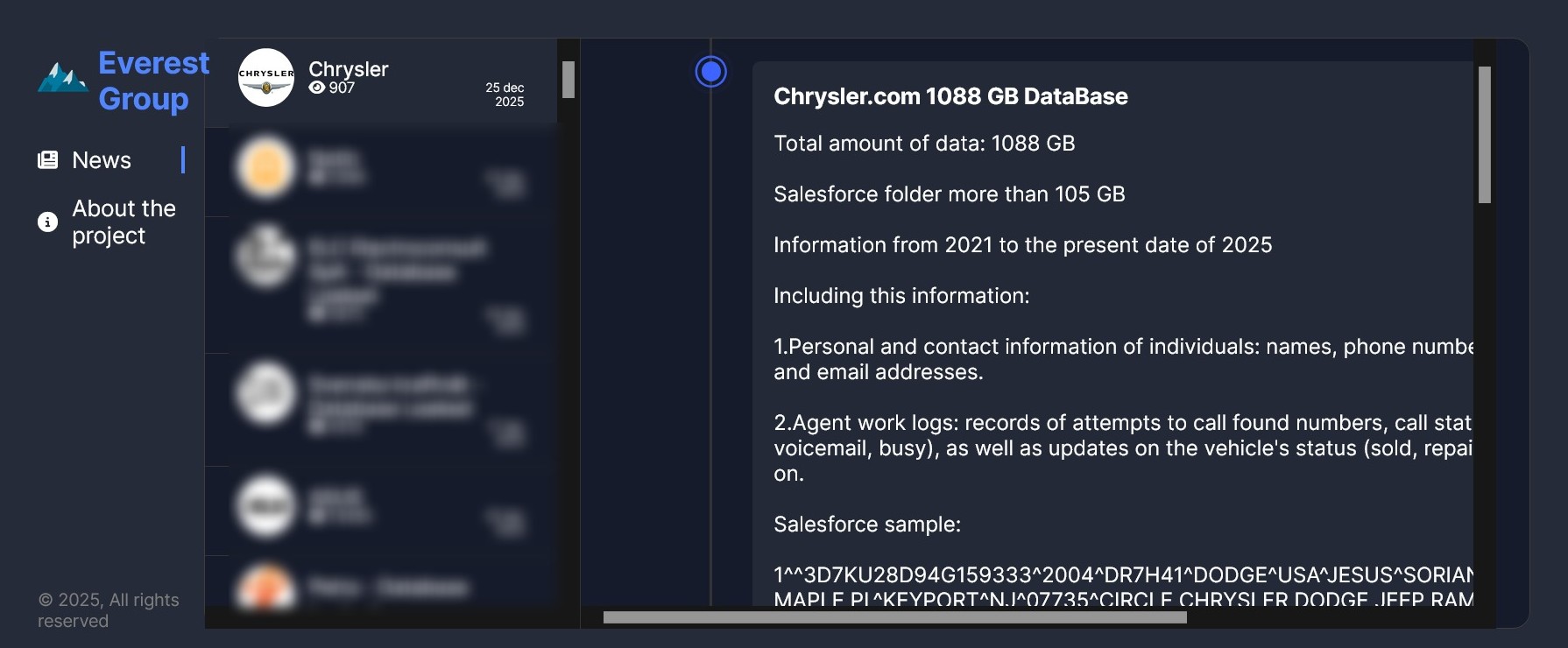Click the Chrysler.com 1088 GB DataBase heading
Image resolution: width=1568 pixels, height=648 pixels.
tap(950, 96)
